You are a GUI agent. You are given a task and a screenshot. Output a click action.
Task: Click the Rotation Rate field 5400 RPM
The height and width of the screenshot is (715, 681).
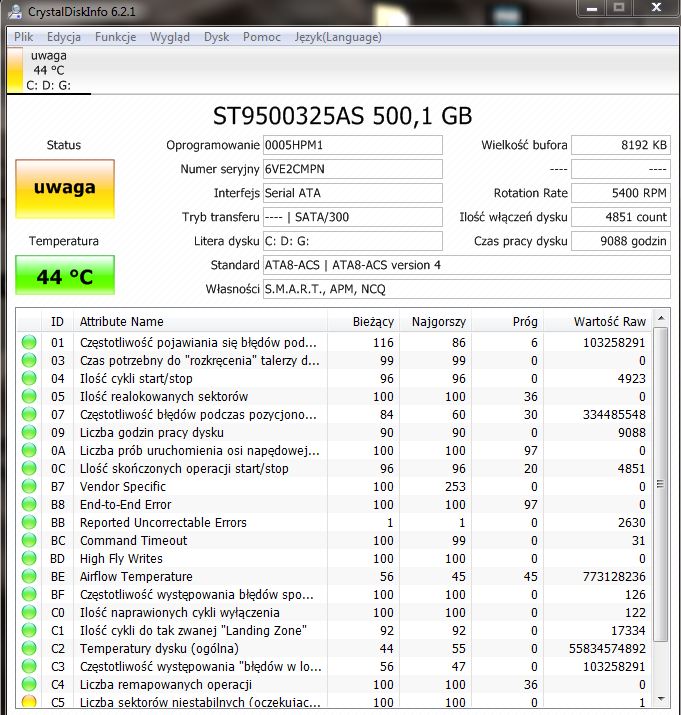(x=621, y=193)
